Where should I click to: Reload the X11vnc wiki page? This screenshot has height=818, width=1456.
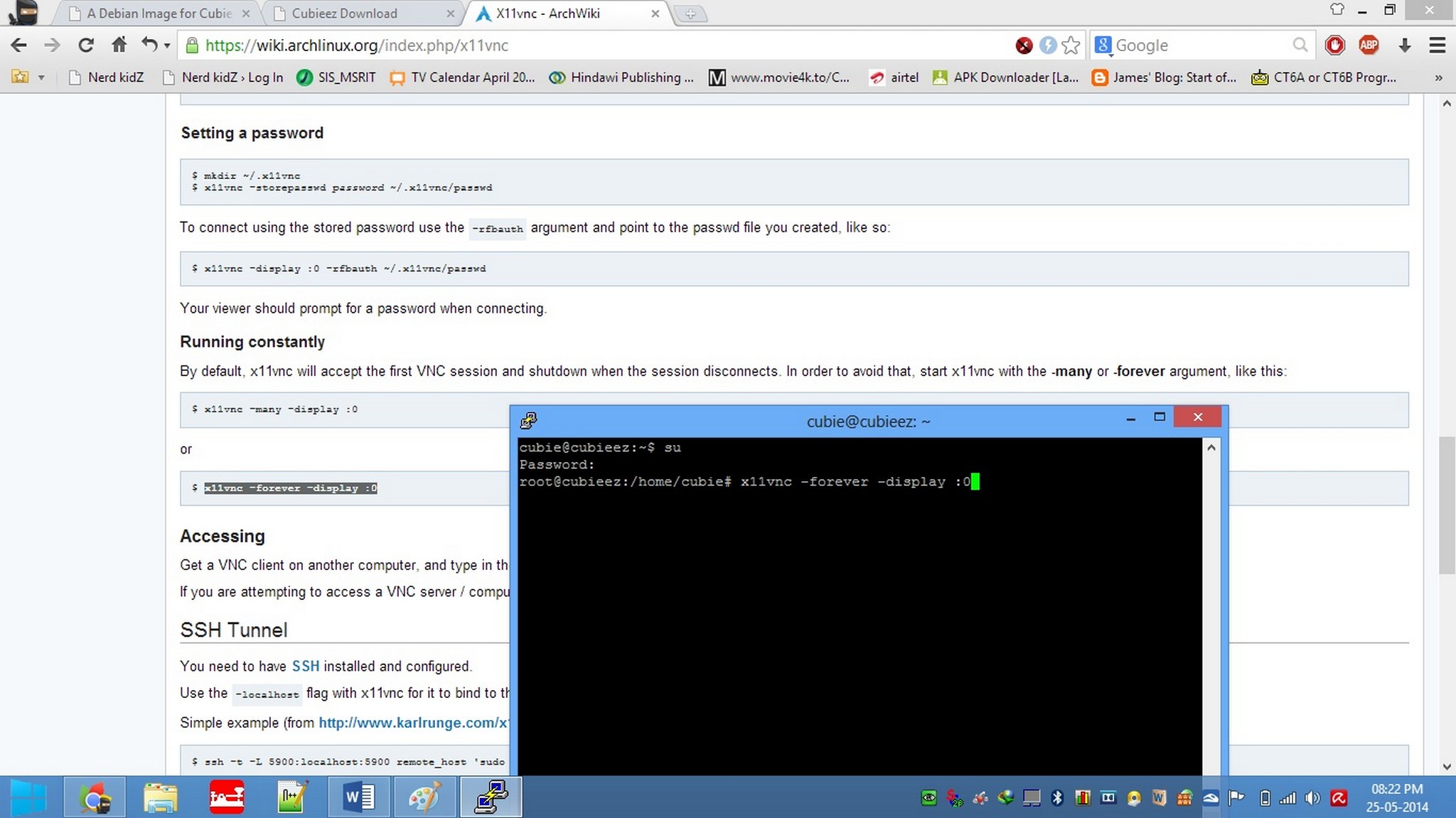pos(85,45)
